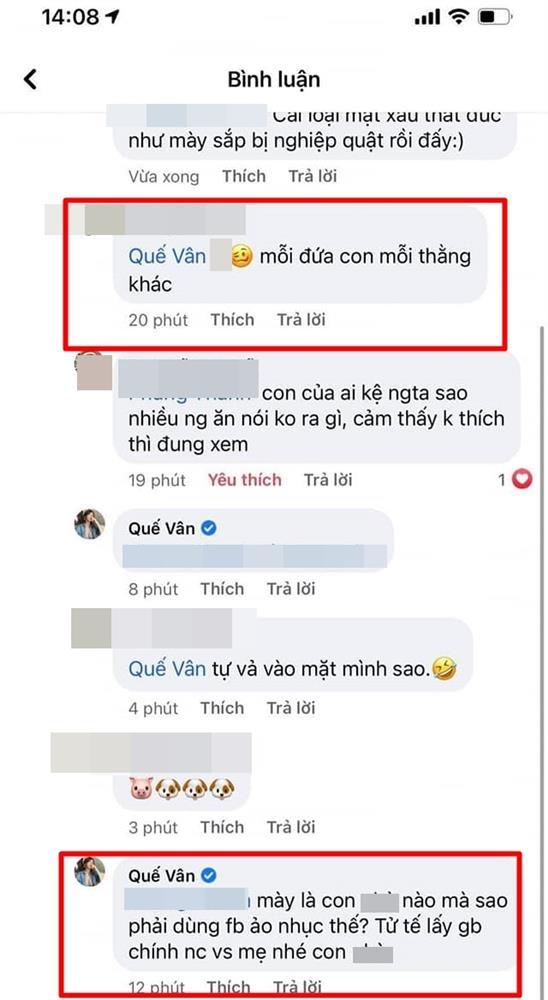Reply to the 'mỗi đứa con' comment

click(301, 320)
